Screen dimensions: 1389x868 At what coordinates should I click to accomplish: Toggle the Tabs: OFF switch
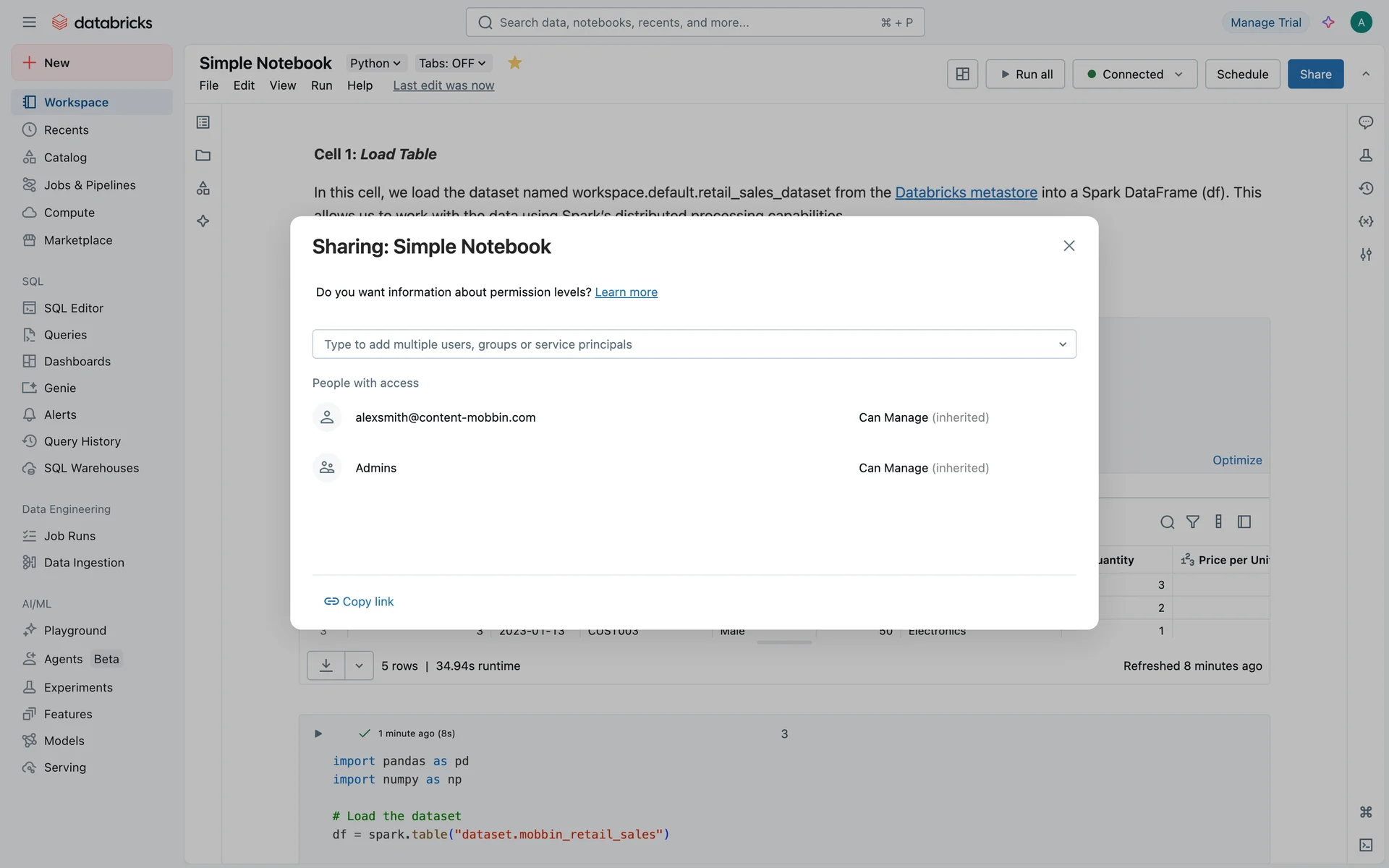tap(452, 64)
